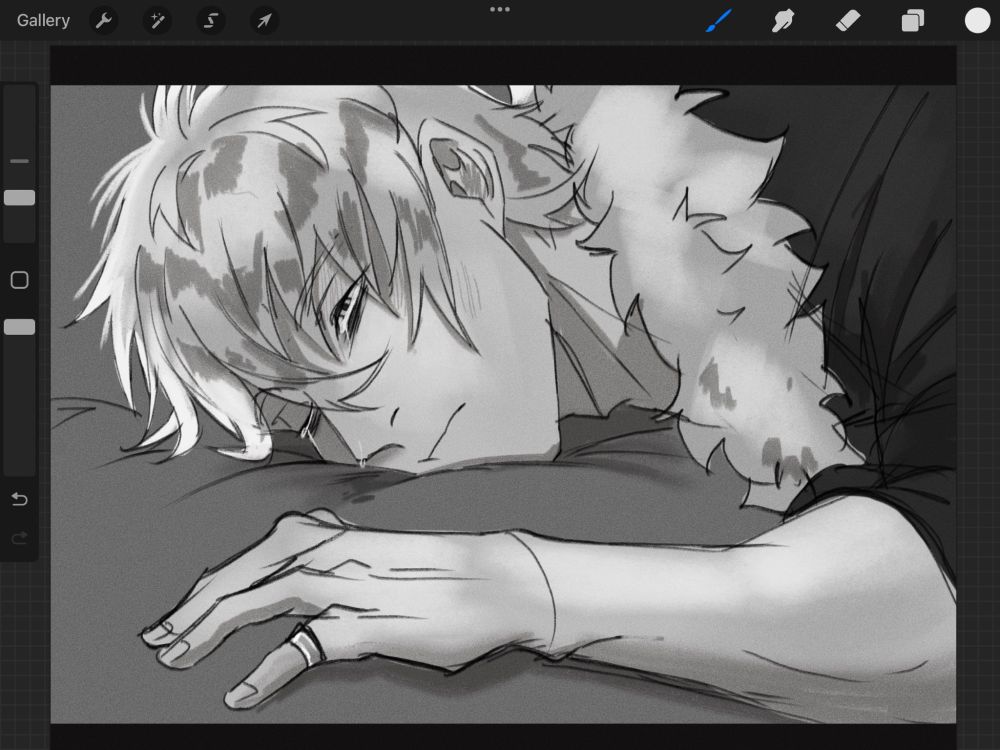Select the Smudge tool
Image resolution: width=1000 pixels, height=750 pixels.
point(783,20)
